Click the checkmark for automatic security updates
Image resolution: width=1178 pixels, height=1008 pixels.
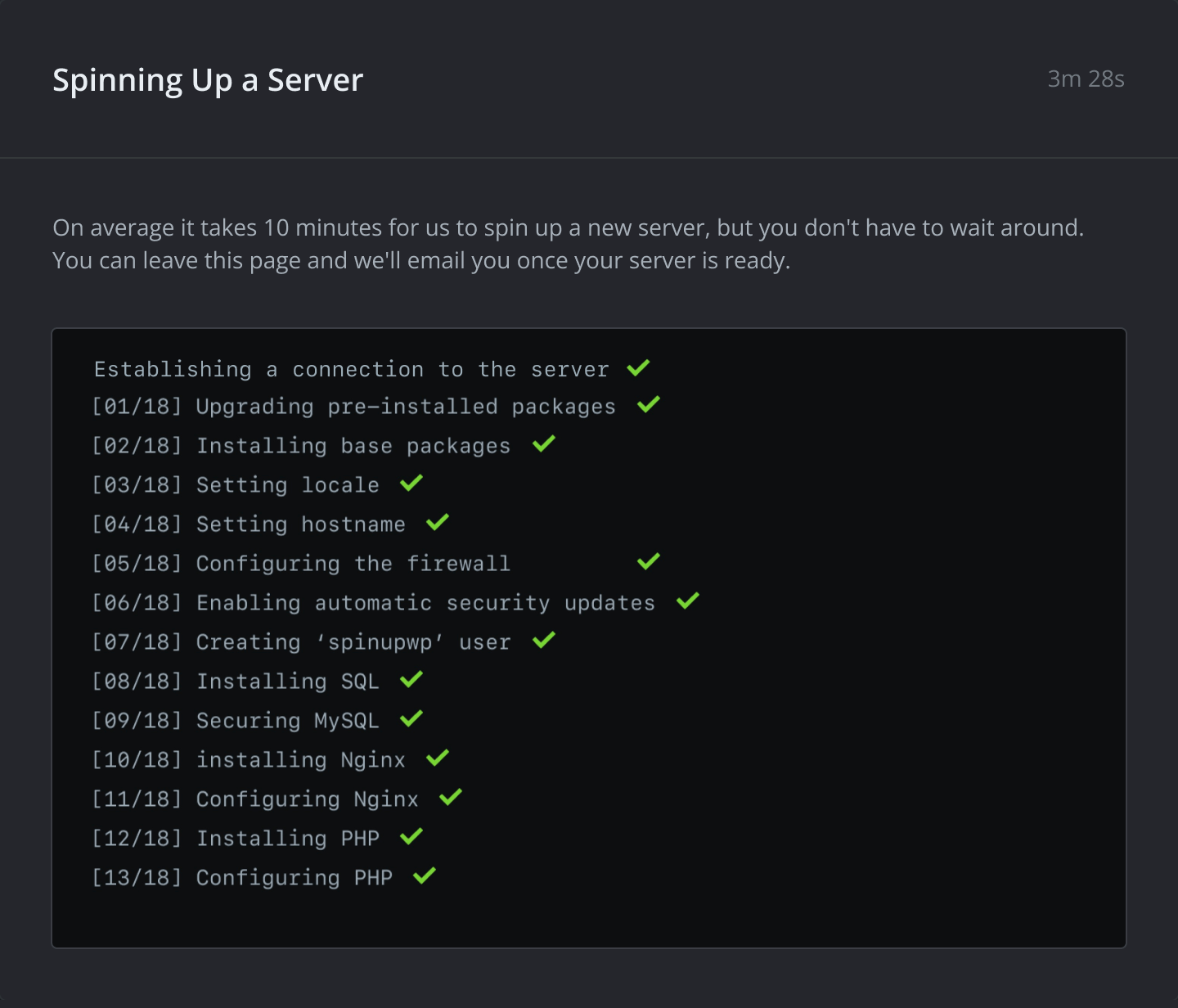(x=688, y=601)
